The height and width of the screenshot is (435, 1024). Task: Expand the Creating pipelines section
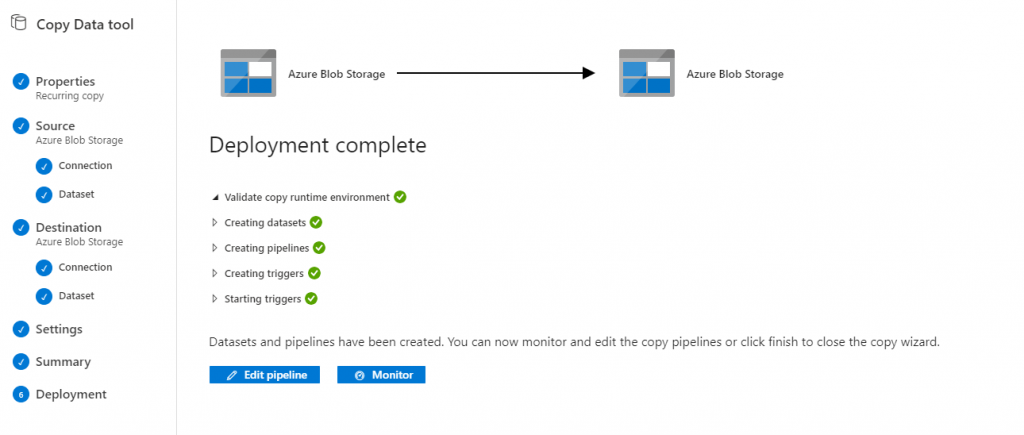click(x=214, y=248)
